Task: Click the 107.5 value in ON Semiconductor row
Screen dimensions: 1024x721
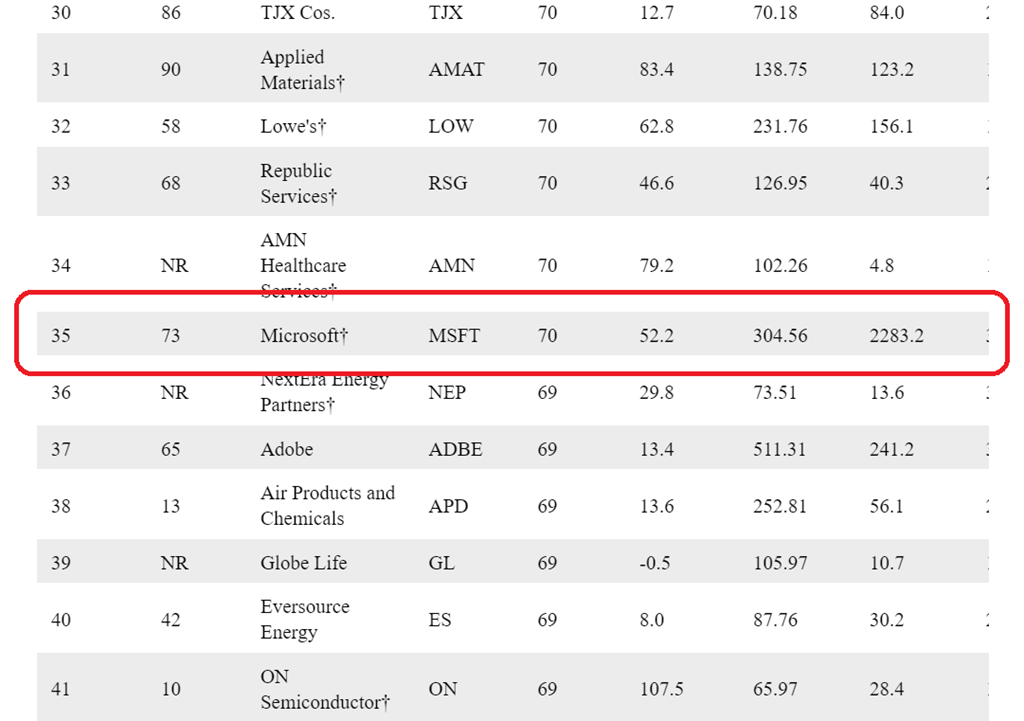Action: [661, 690]
